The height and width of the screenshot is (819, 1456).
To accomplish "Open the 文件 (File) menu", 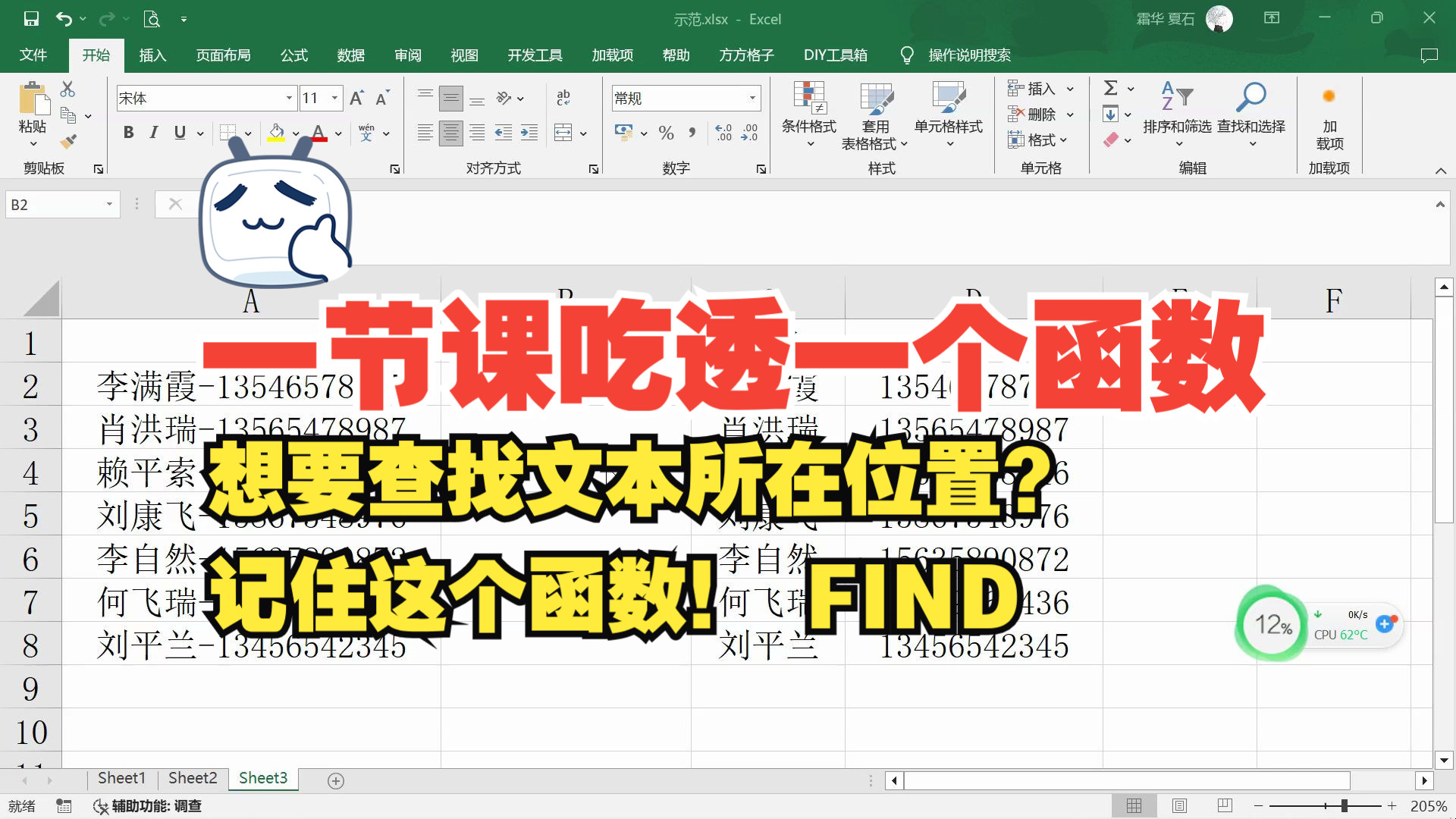I will tap(33, 55).
